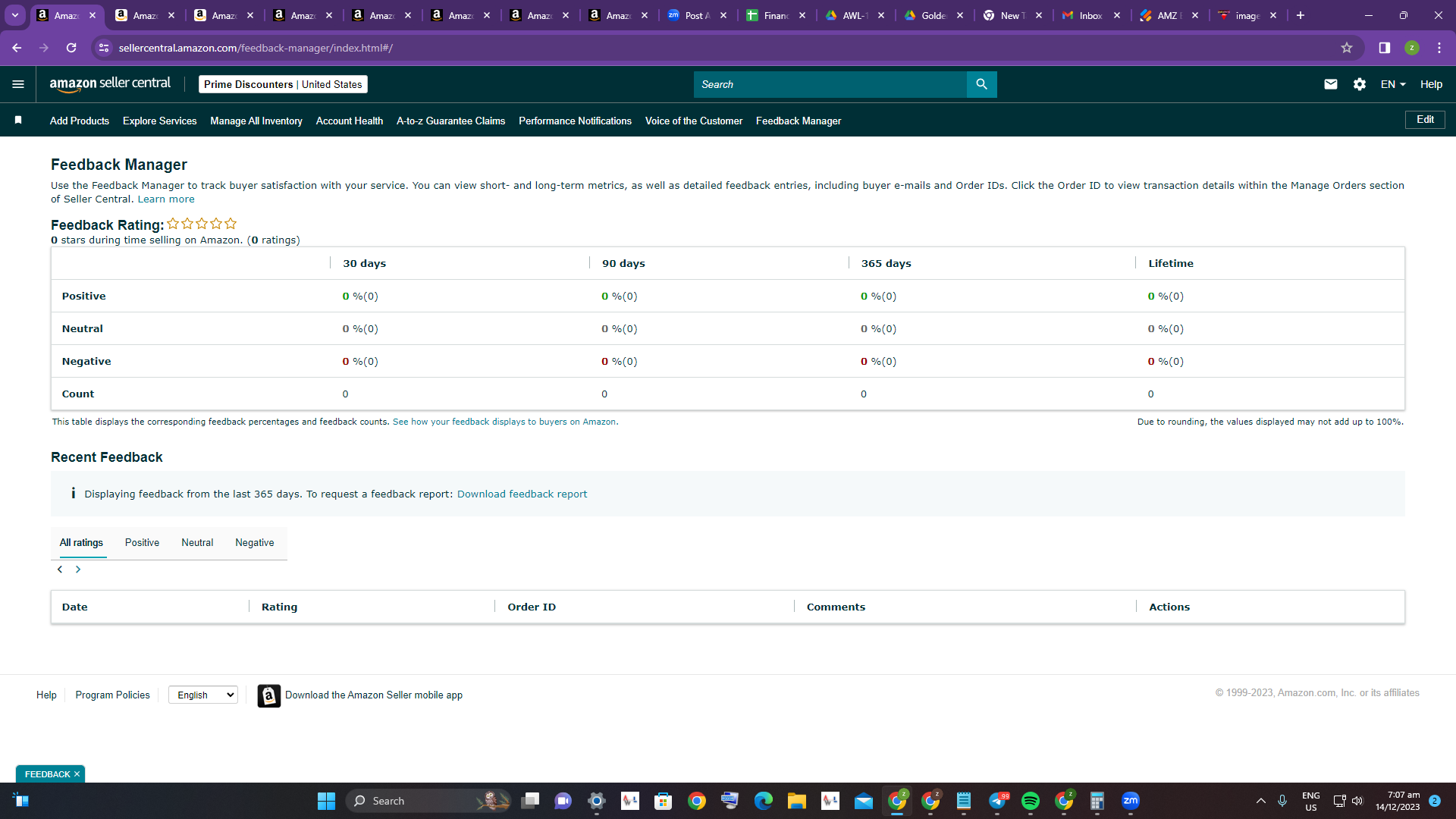
Task: Reload the page in the browser
Action: (71, 48)
